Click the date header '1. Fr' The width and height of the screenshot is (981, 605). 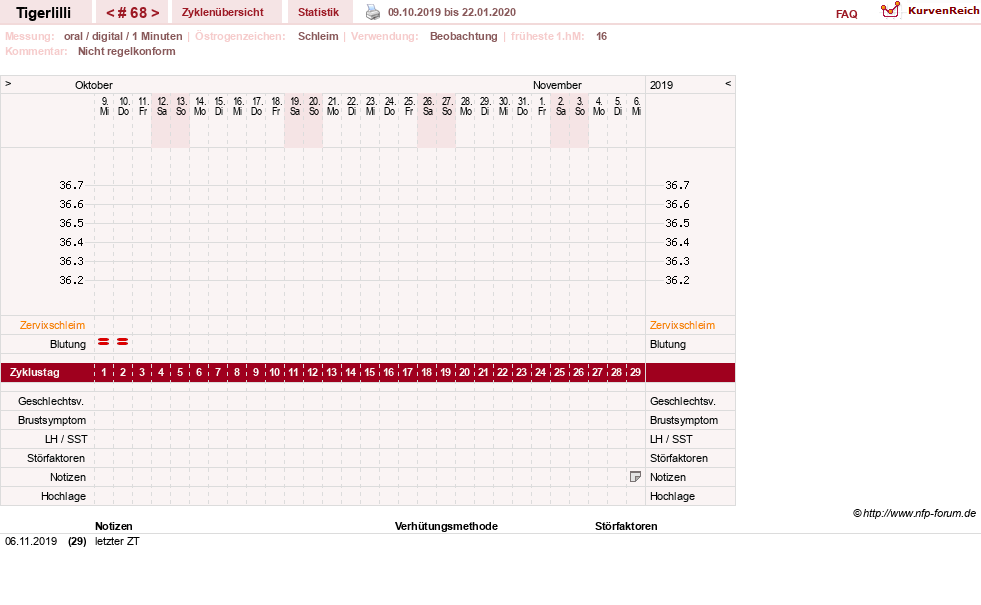coord(542,106)
